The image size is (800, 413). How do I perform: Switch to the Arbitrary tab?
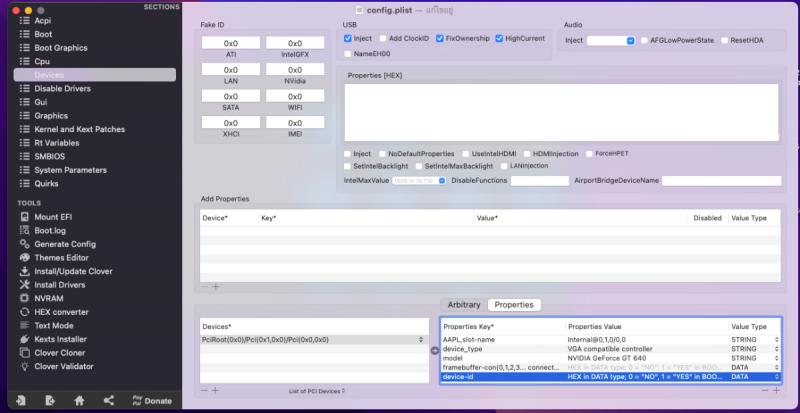pyautogui.click(x=464, y=304)
